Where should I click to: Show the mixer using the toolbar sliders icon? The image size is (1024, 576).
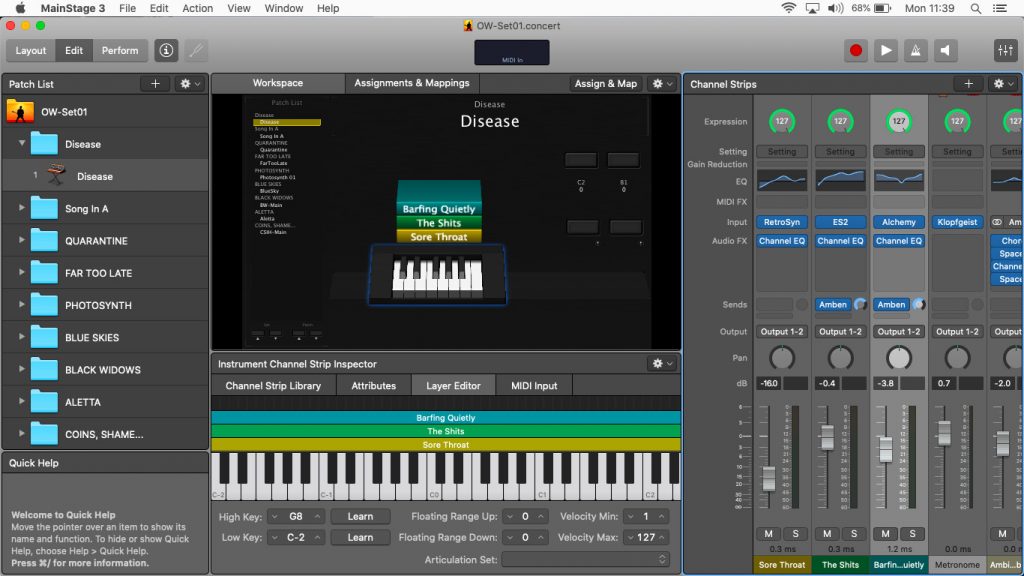[1005, 50]
